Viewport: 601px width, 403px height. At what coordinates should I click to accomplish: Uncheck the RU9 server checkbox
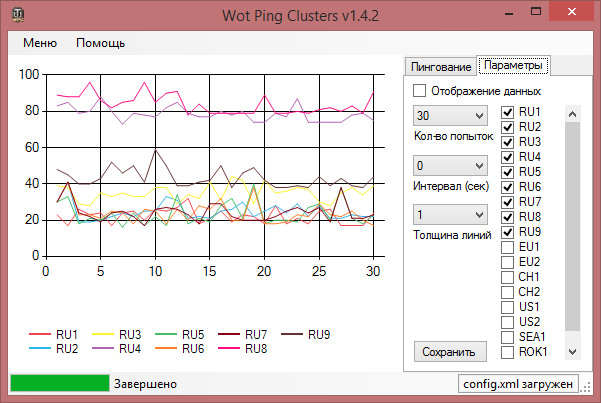(x=507, y=232)
